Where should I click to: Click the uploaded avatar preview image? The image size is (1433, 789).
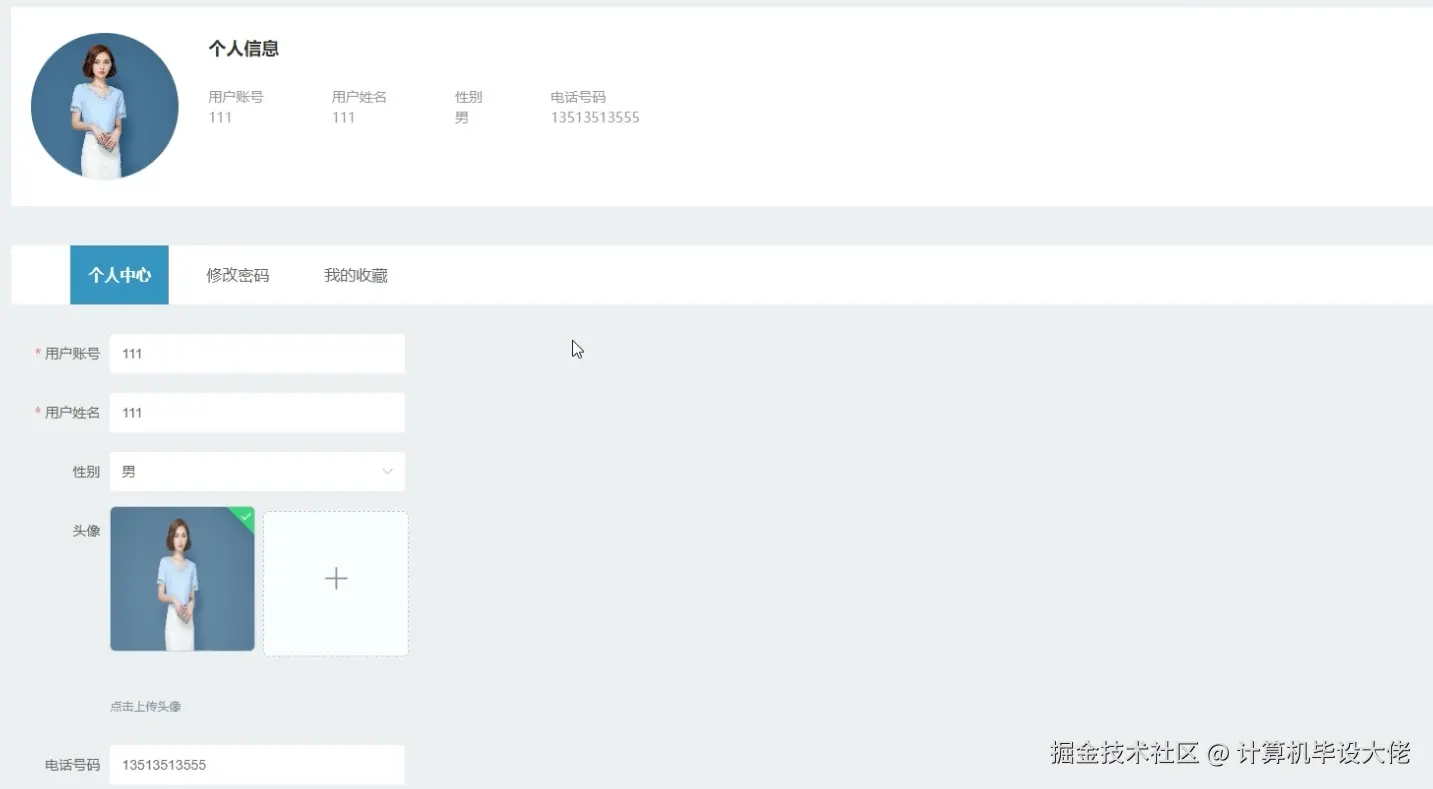click(181, 580)
